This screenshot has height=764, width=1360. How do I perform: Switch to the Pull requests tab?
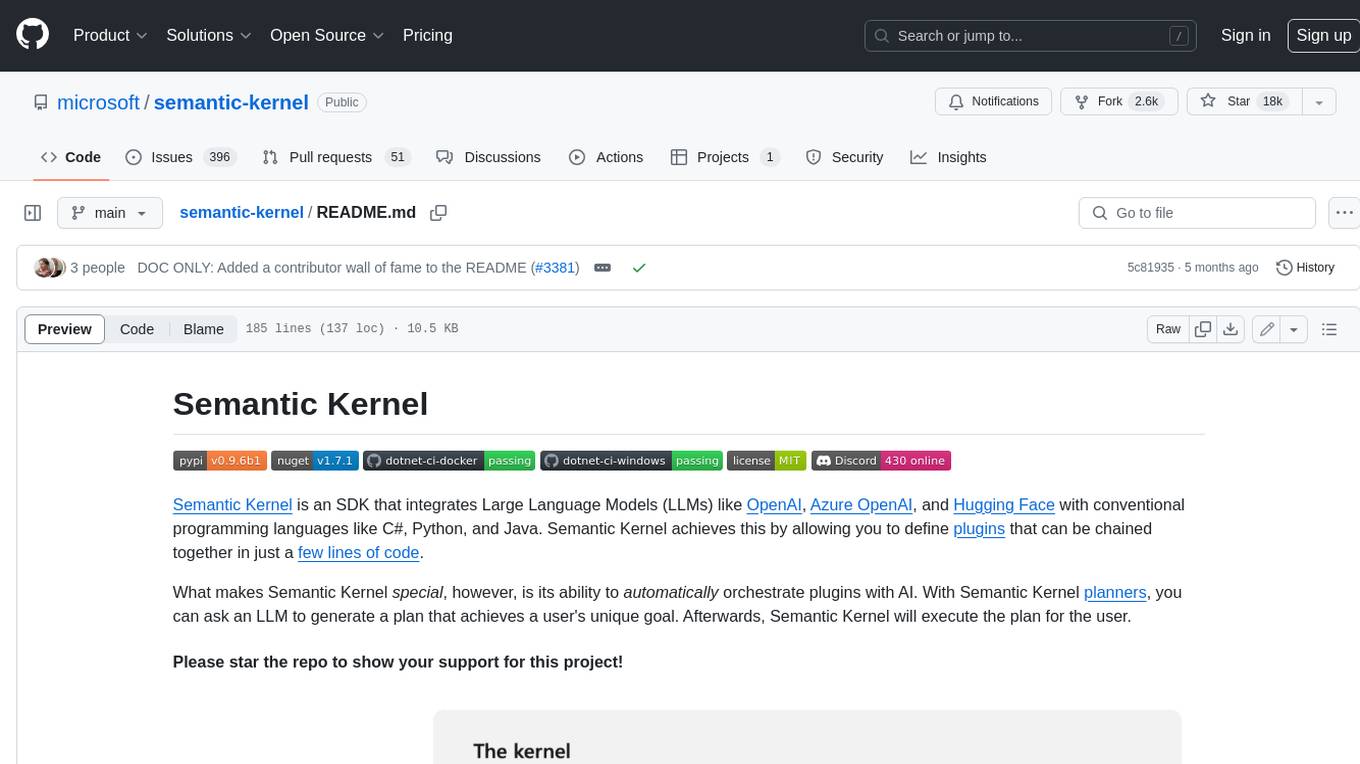tap(335, 157)
